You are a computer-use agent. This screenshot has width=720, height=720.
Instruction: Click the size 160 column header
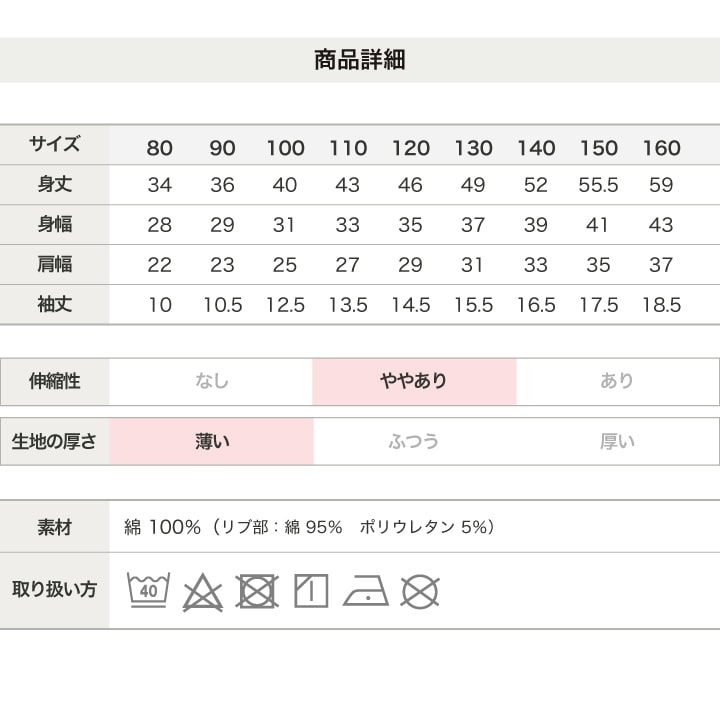661,148
